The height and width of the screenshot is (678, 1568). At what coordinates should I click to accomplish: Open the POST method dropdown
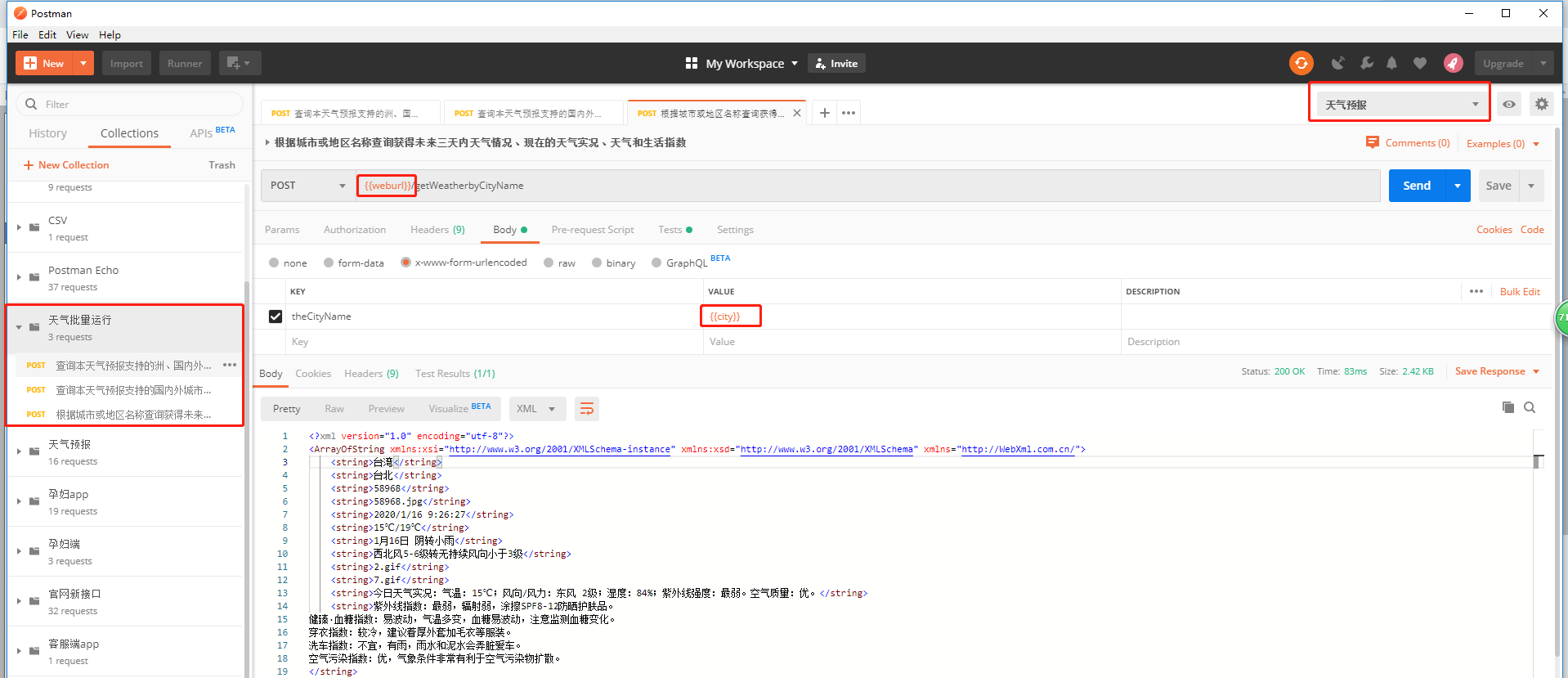click(307, 186)
